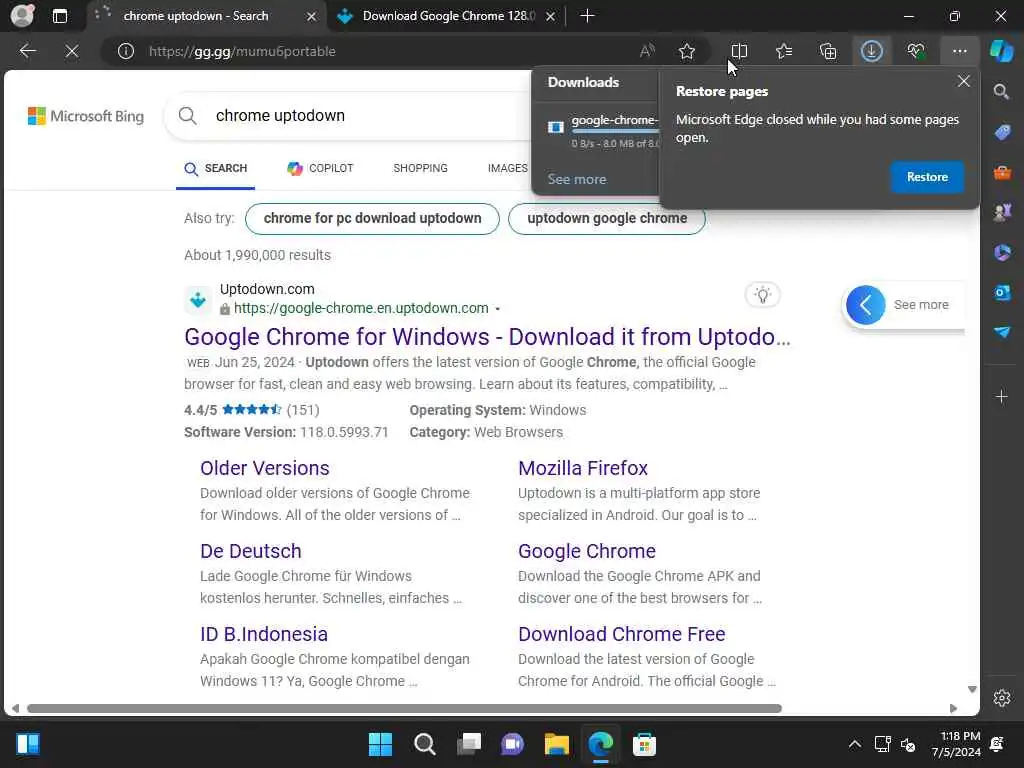The width and height of the screenshot is (1024, 768).
Task: Open the Drop paper plane sidebar icon
Action: [1002, 332]
